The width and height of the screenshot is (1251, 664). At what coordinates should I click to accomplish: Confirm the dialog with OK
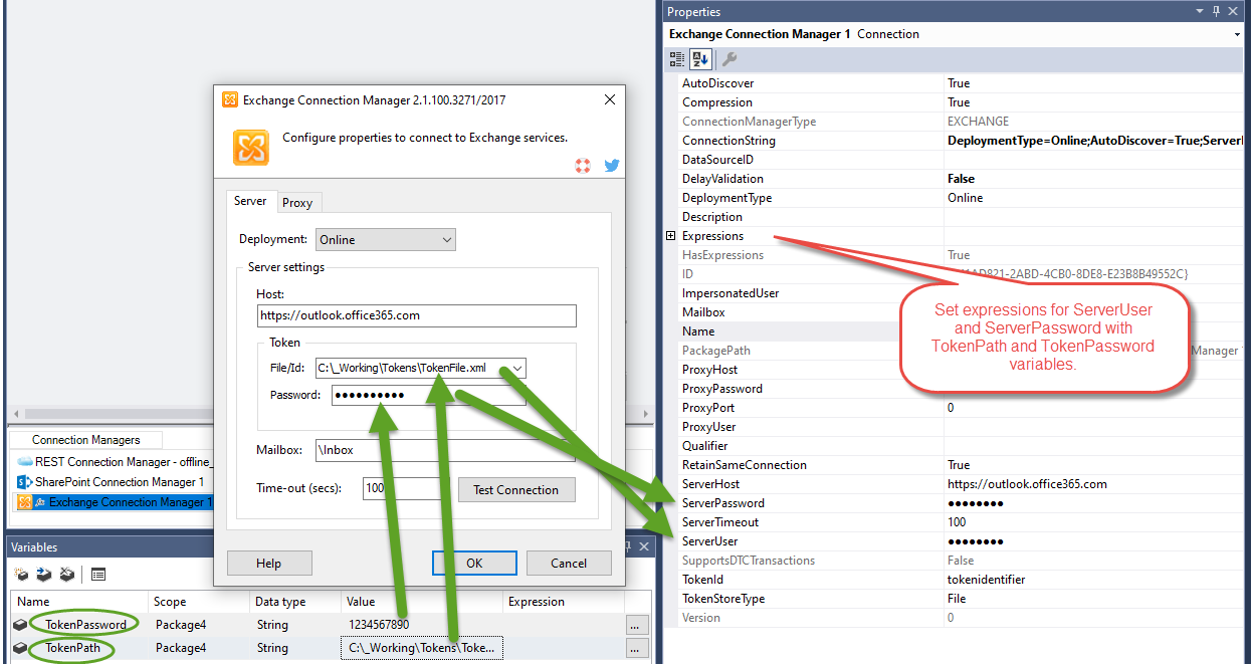pos(474,563)
